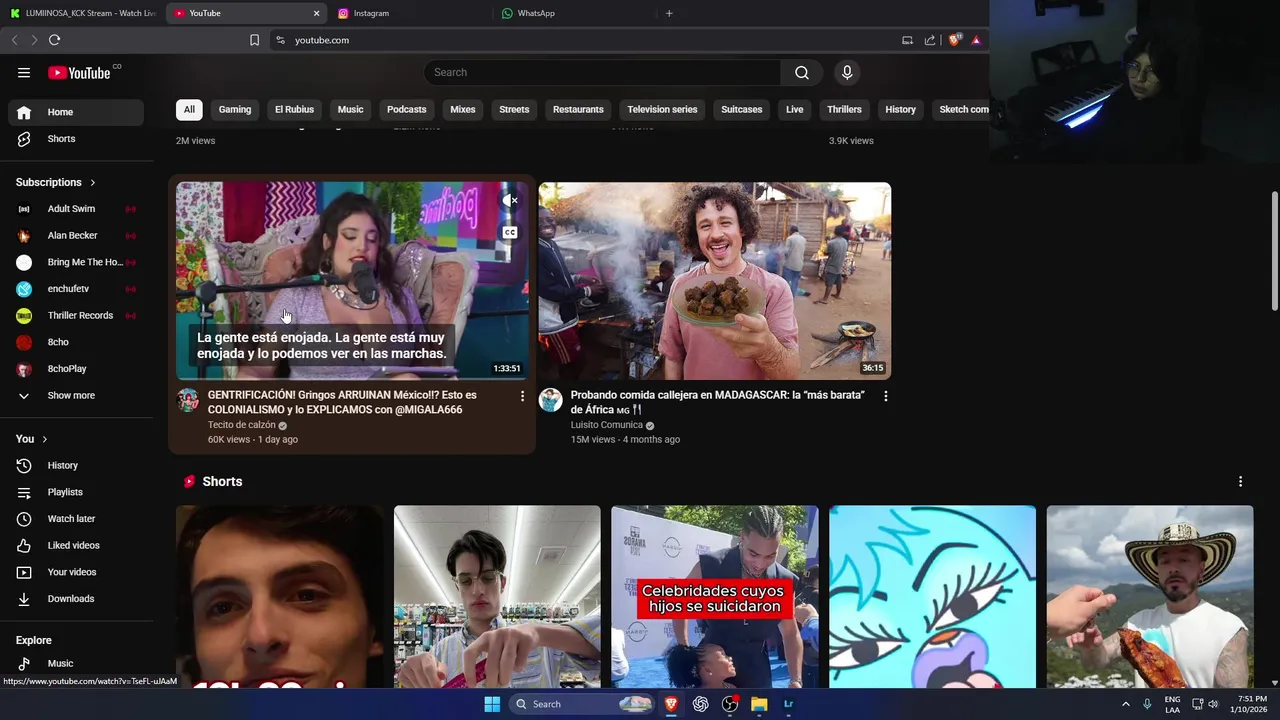Open Playlists in the sidebar
1280x720 pixels.
76,492
